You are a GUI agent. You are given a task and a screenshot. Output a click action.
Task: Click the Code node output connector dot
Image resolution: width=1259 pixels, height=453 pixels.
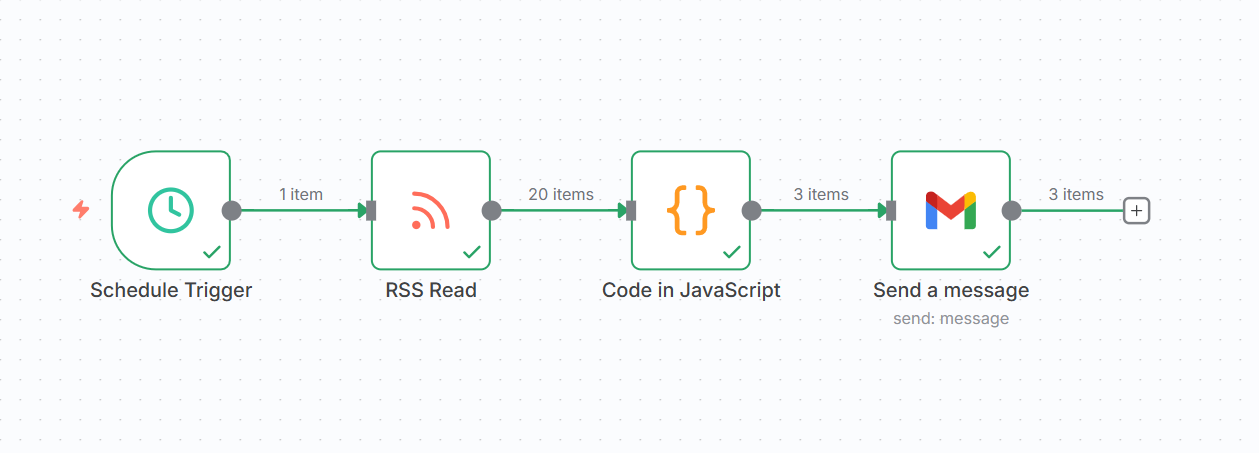click(x=751, y=210)
